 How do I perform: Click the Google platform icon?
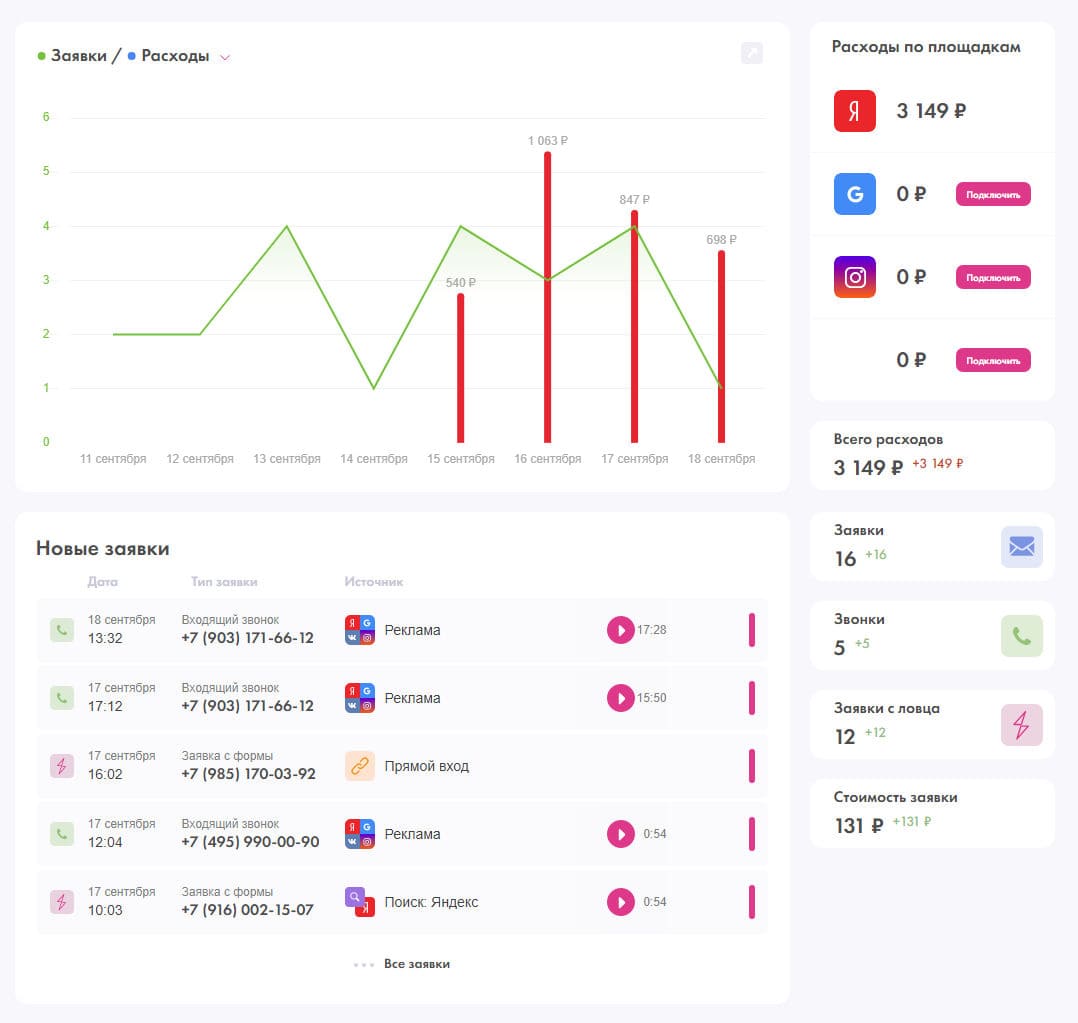point(855,194)
